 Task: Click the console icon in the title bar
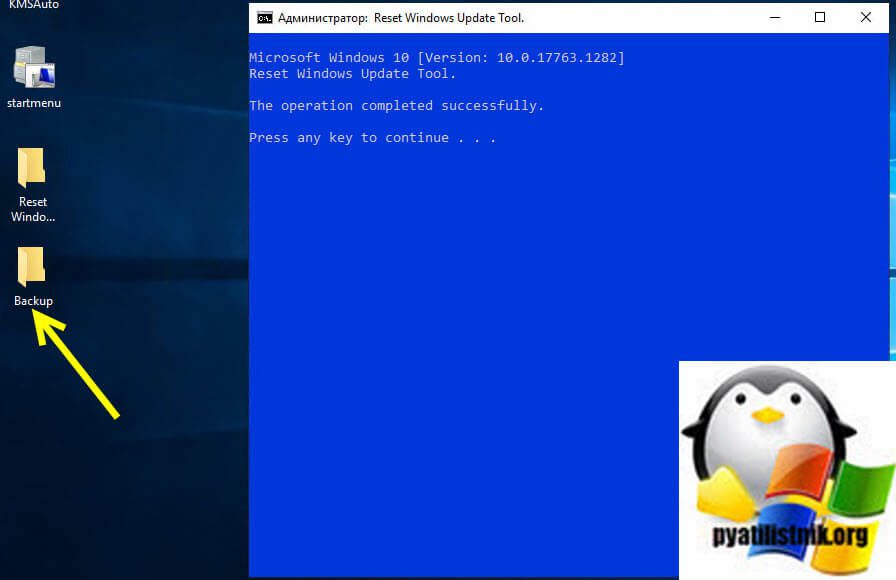tap(265, 18)
